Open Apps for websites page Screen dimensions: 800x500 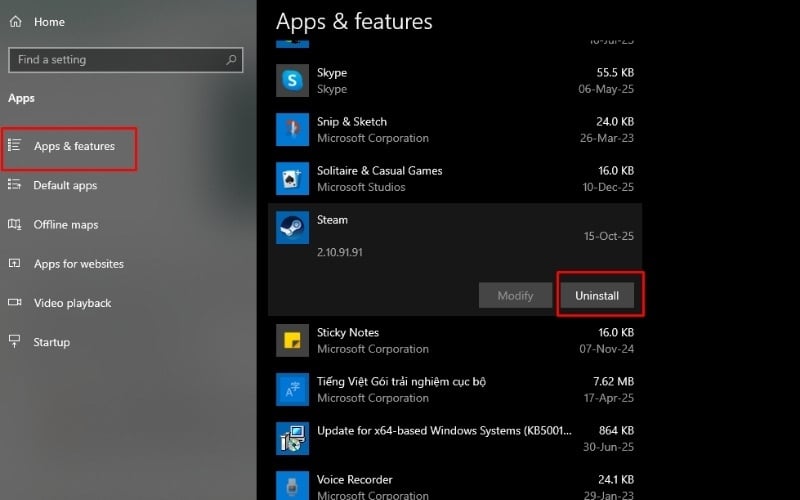point(79,264)
